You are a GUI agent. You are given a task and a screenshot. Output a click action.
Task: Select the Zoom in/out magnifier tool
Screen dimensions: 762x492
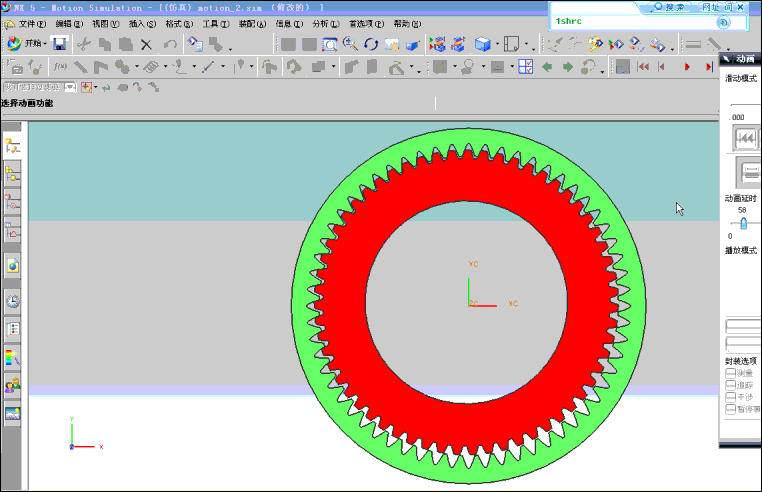click(x=350, y=44)
